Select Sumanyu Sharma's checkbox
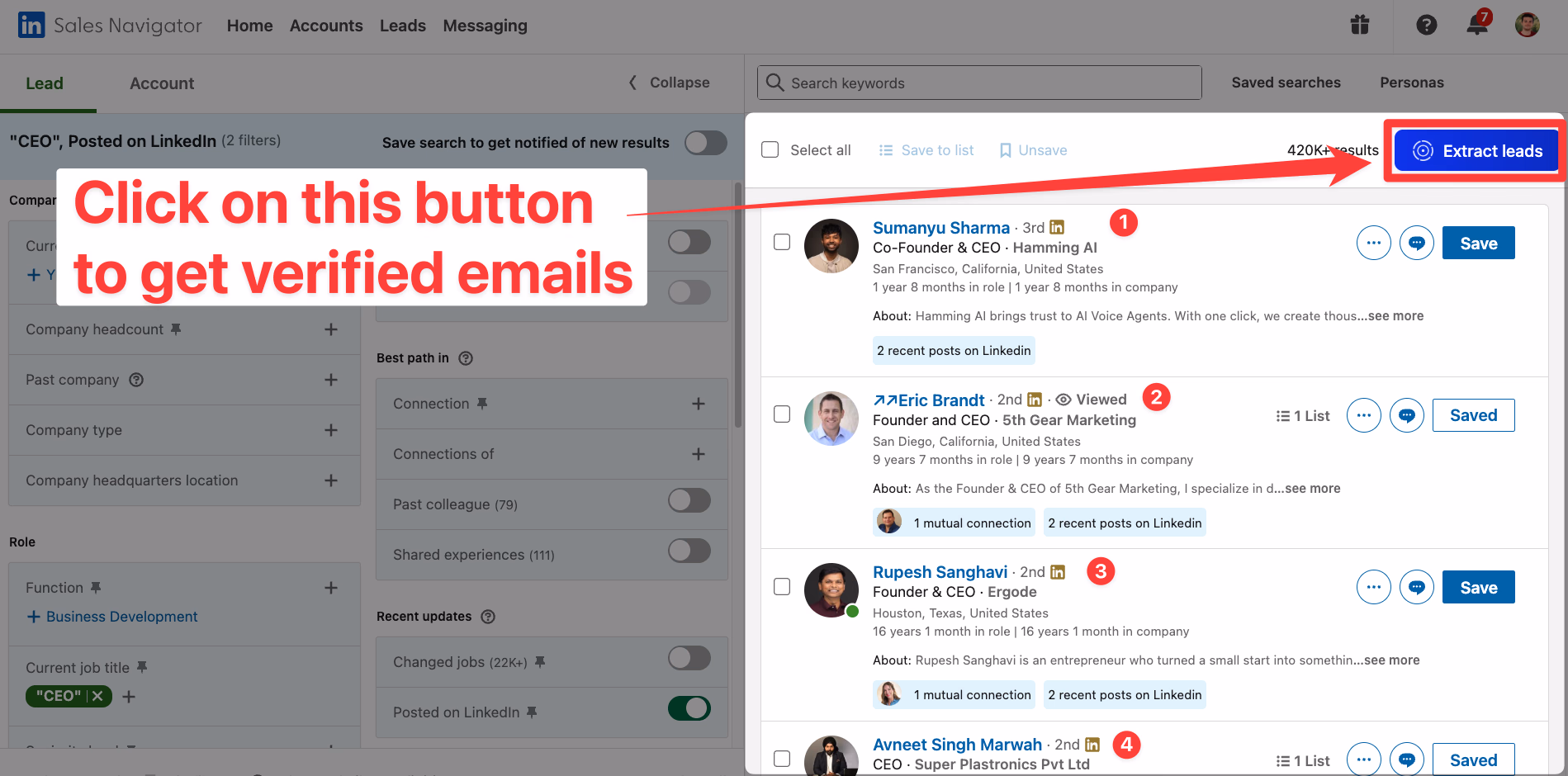Screen dimensions: 1568x776 point(782,242)
